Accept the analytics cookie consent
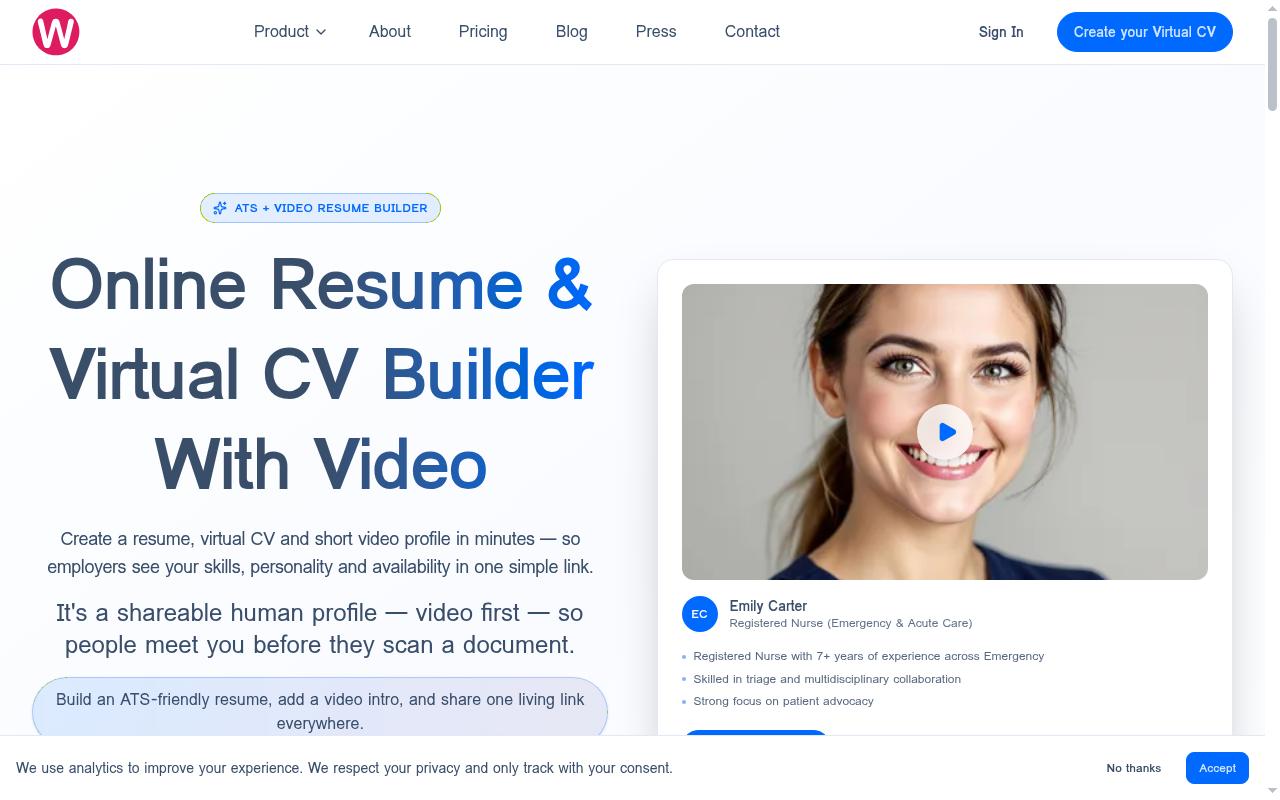This screenshot has height=800, width=1280. click(1217, 768)
